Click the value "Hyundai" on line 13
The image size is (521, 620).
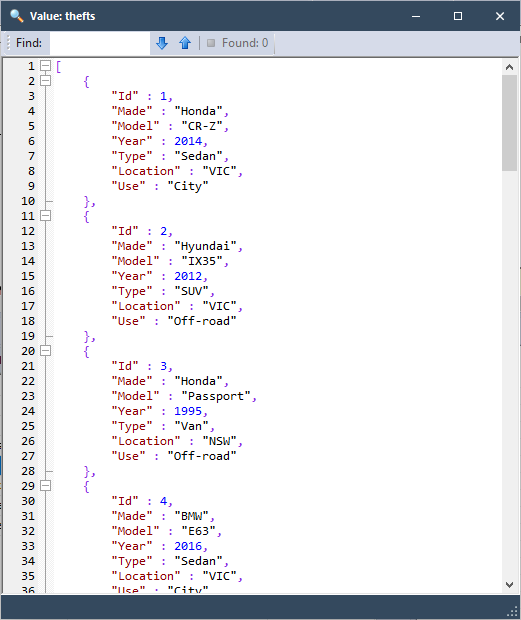pos(206,246)
